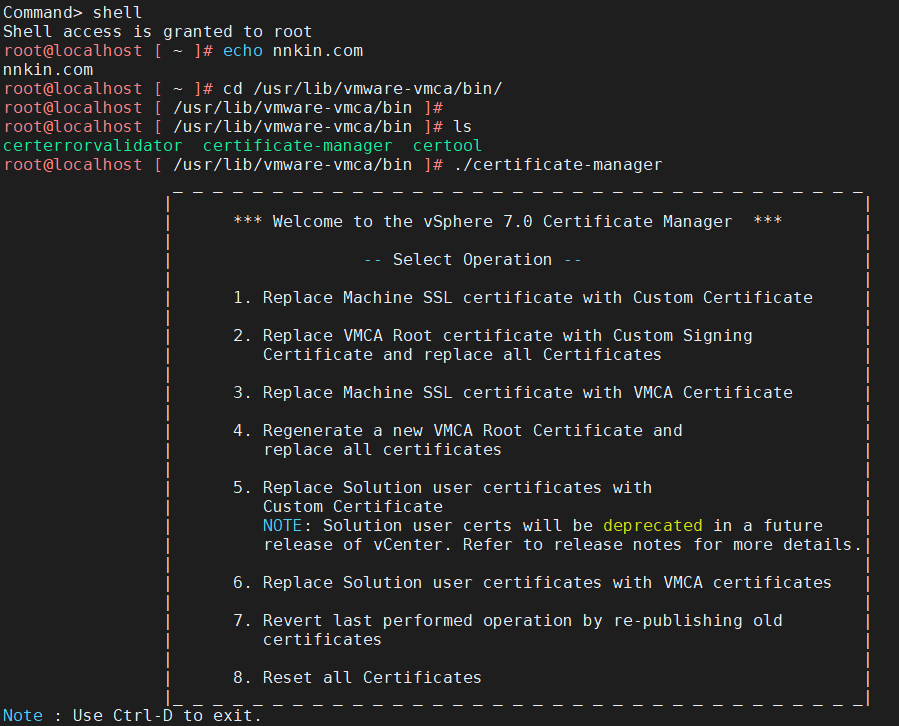Image resolution: width=899 pixels, height=726 pixels.
Task: Click the './certificate-manager' command text
Action: coord(557,165)
